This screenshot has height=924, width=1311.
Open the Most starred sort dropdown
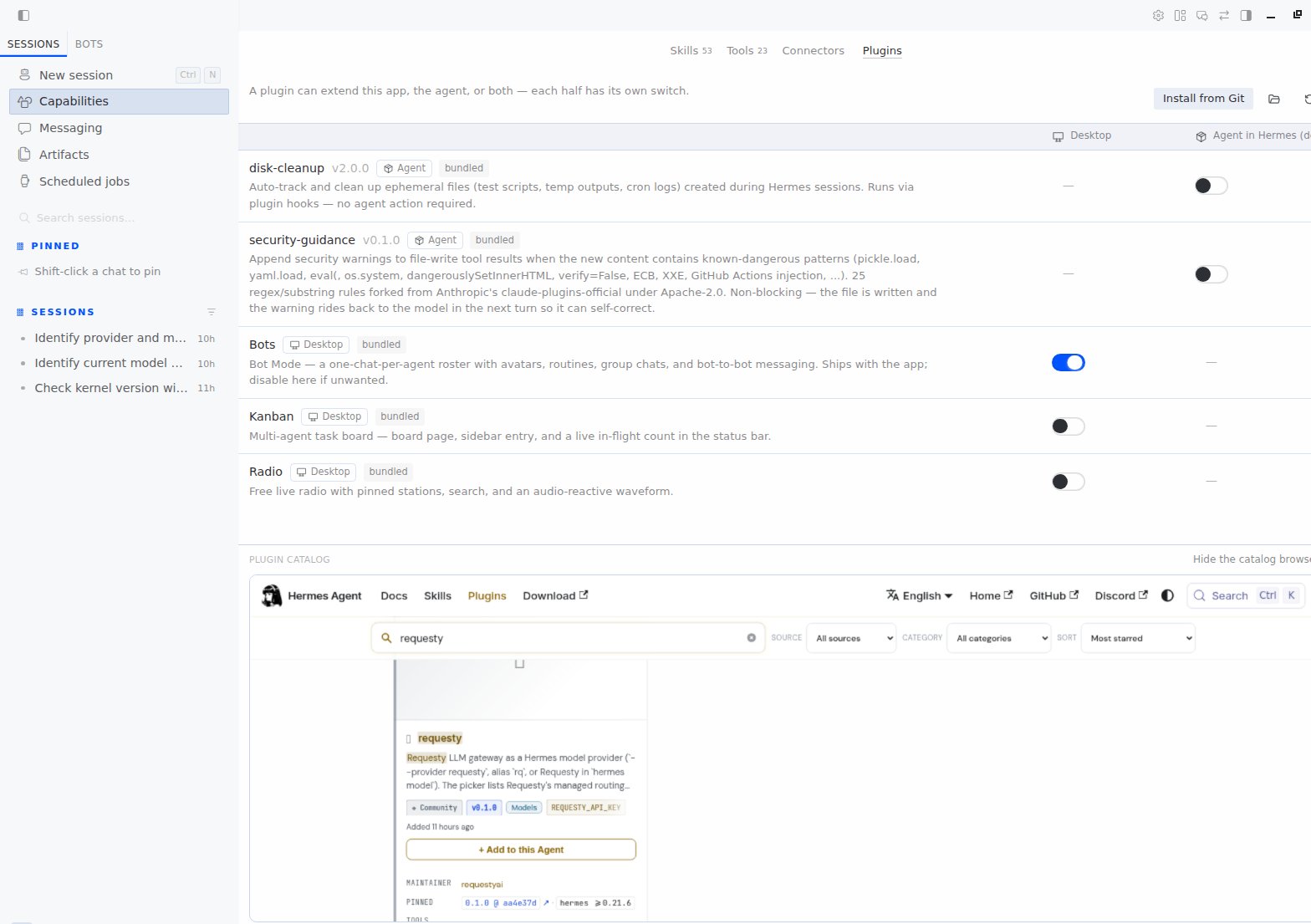pyautogui.click(x=1138, y=638)
